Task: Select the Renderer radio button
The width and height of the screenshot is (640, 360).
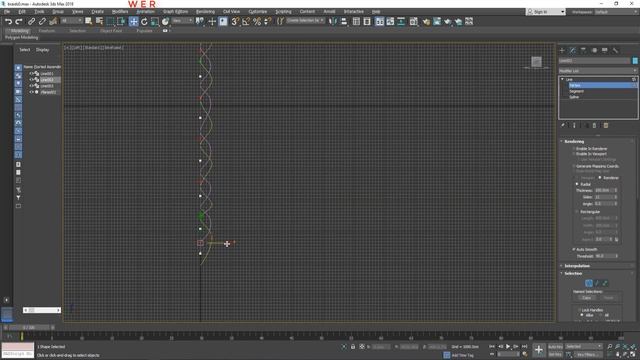Action: [600, 178]
